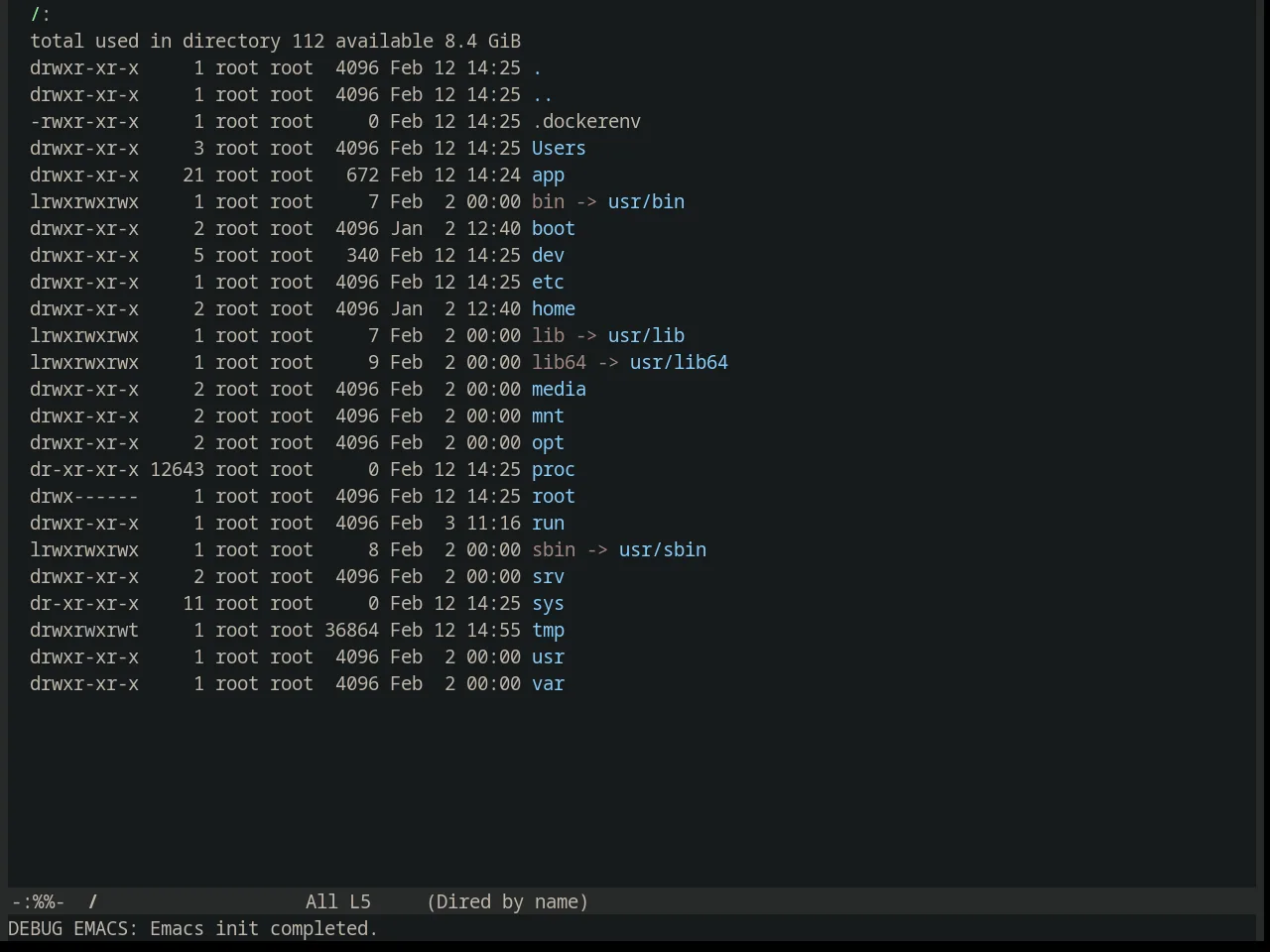Click the '(Dired by name)' mode indicator
Viewport: 1270px width, 952px height.
(x=507, y=901)
